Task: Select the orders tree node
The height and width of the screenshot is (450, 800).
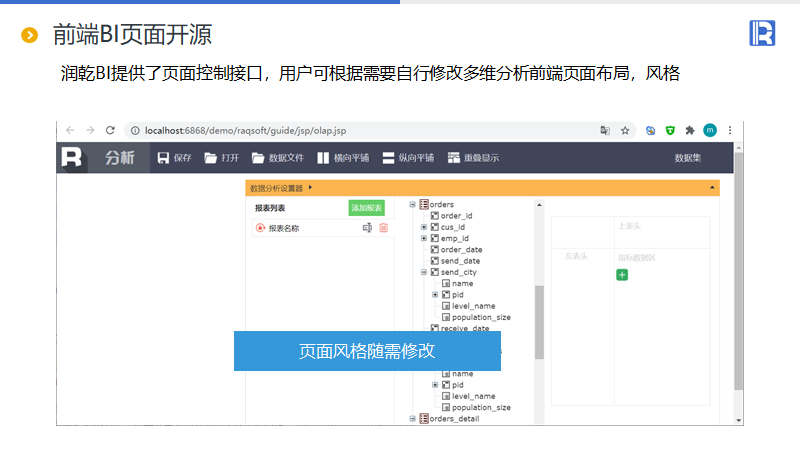Action: 441,205
